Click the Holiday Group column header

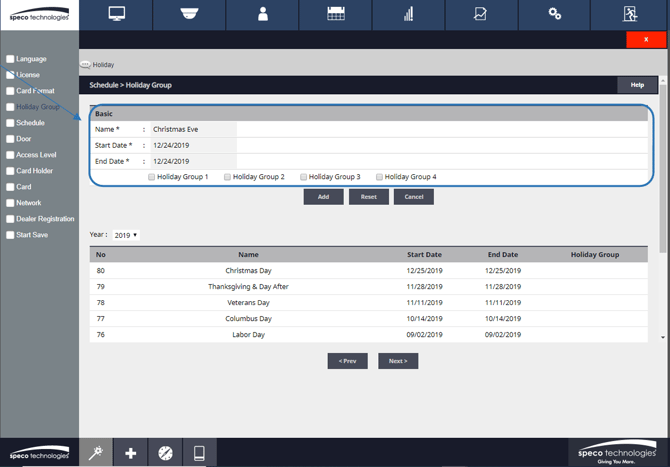coord(595,255)
